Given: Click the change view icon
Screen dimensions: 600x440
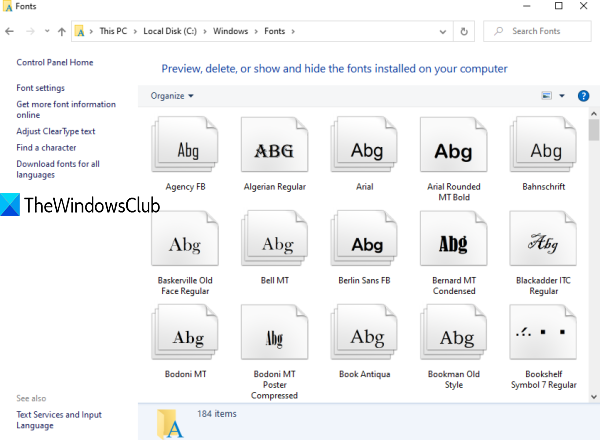Looking at the screenshot, I should 547,96.
